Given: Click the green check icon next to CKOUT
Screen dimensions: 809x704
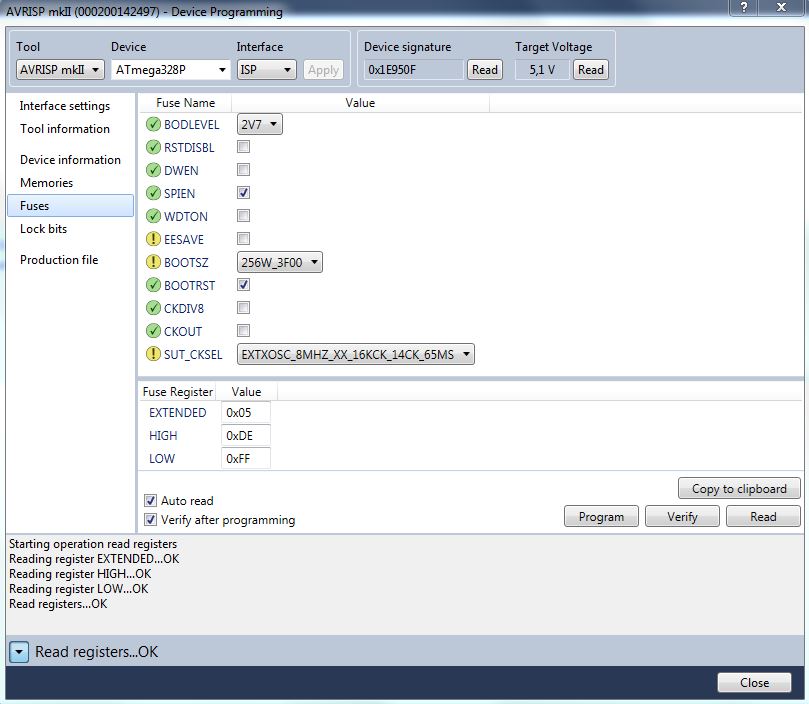Looking at the screenshot, I should coord(153,331).
